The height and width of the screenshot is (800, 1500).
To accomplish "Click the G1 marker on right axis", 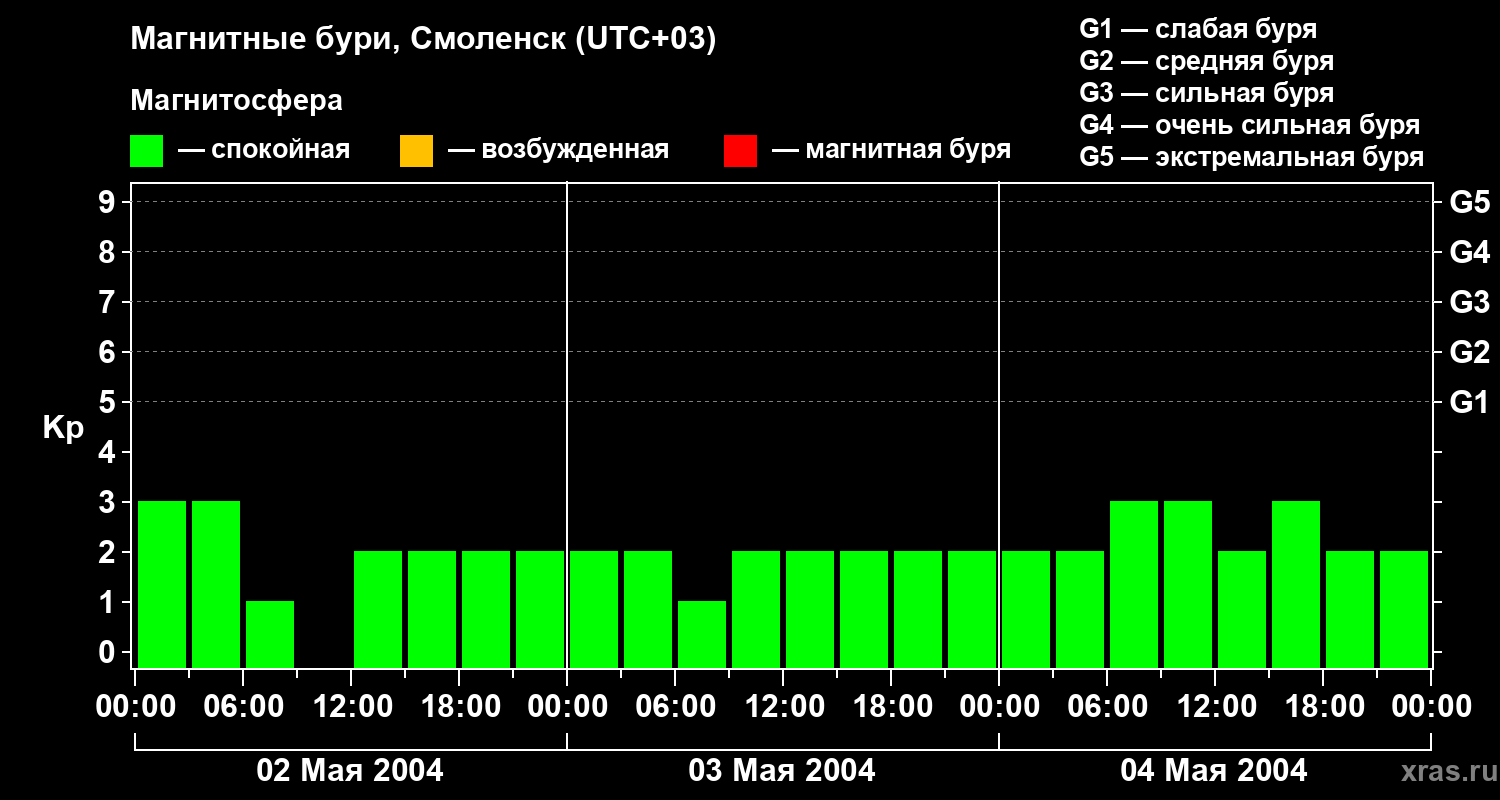I will click(x=1469, y=402).
